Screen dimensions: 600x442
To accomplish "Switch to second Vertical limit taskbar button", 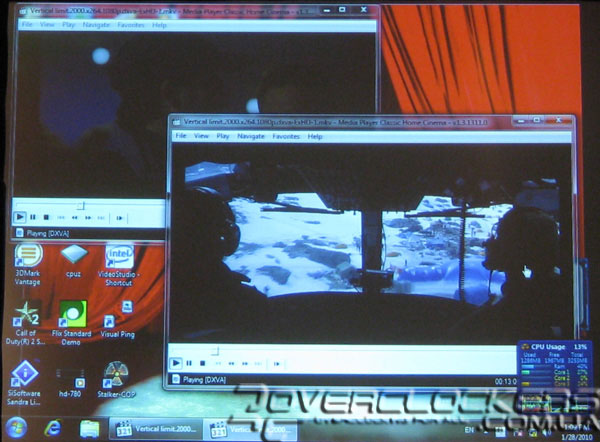I will [x=251, y=429].
